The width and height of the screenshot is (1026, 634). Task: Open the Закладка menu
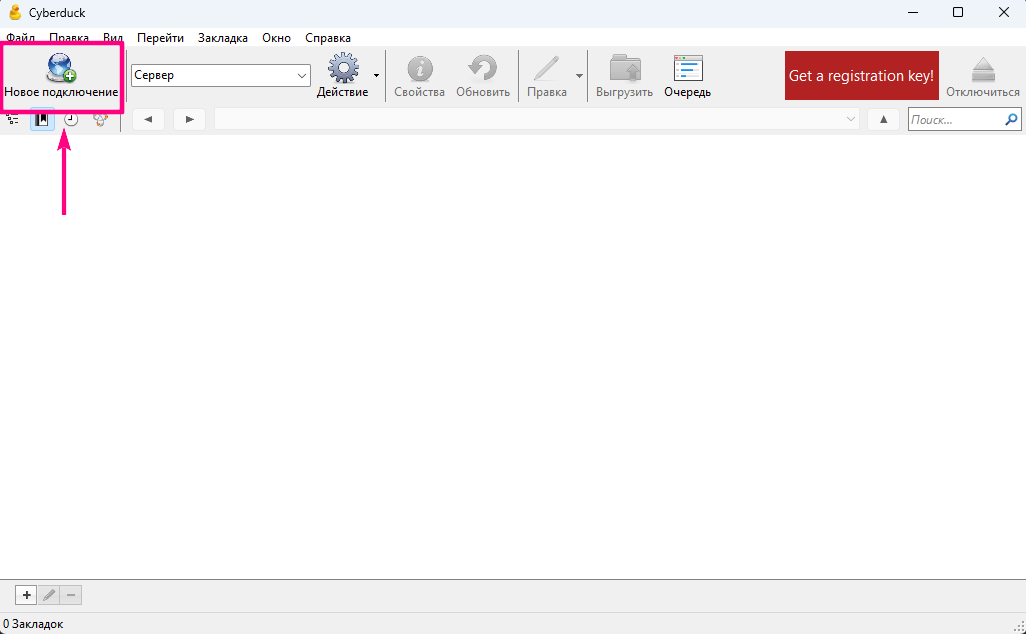coord(222,38)
